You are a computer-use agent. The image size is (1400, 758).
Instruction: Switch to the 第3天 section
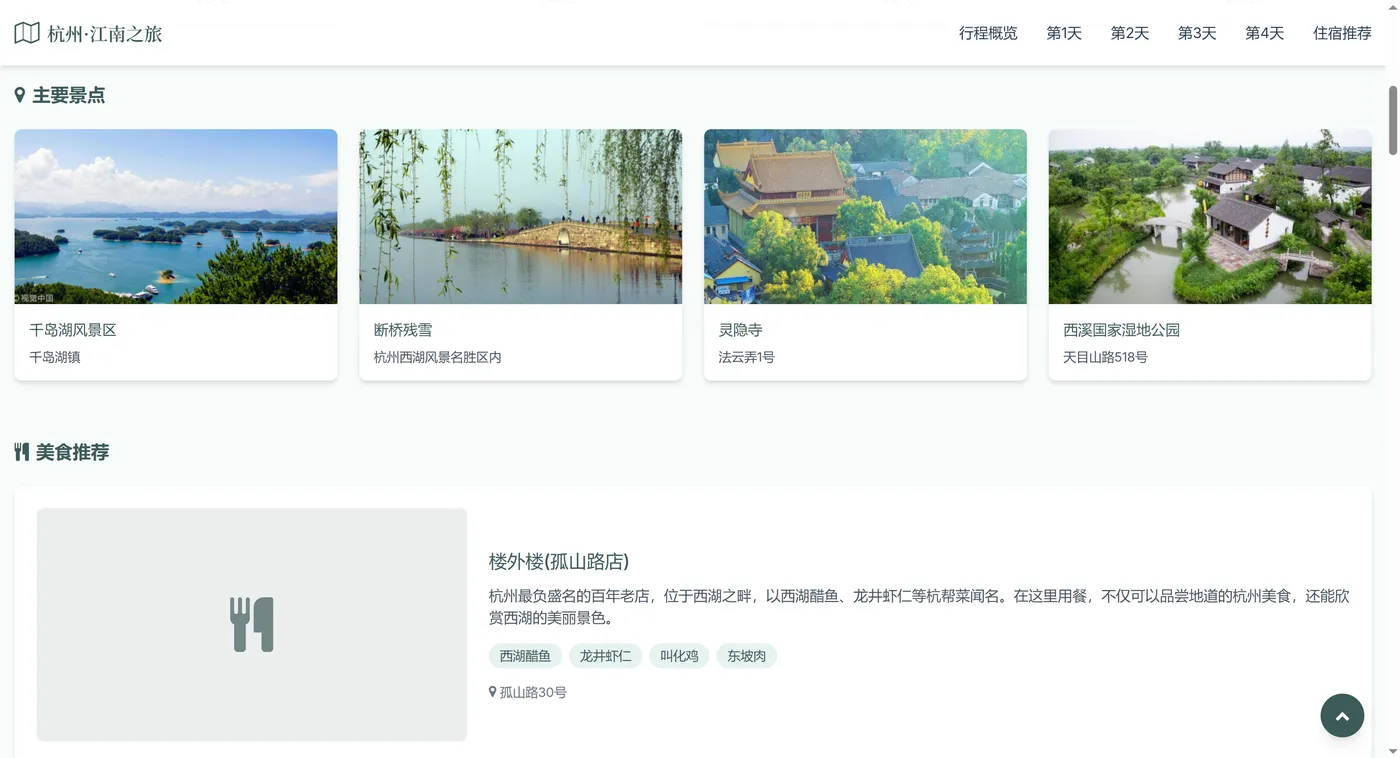1196,33
